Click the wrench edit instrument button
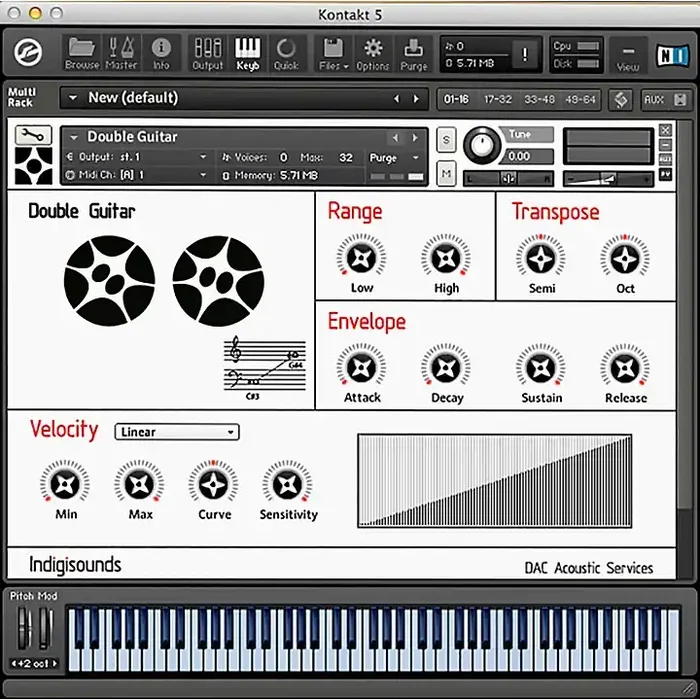700x700 pixels. point(33,134)
